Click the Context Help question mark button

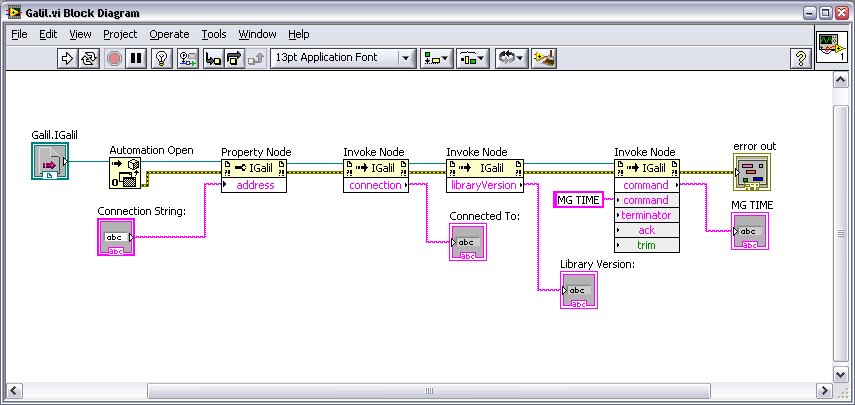point(800,58)
